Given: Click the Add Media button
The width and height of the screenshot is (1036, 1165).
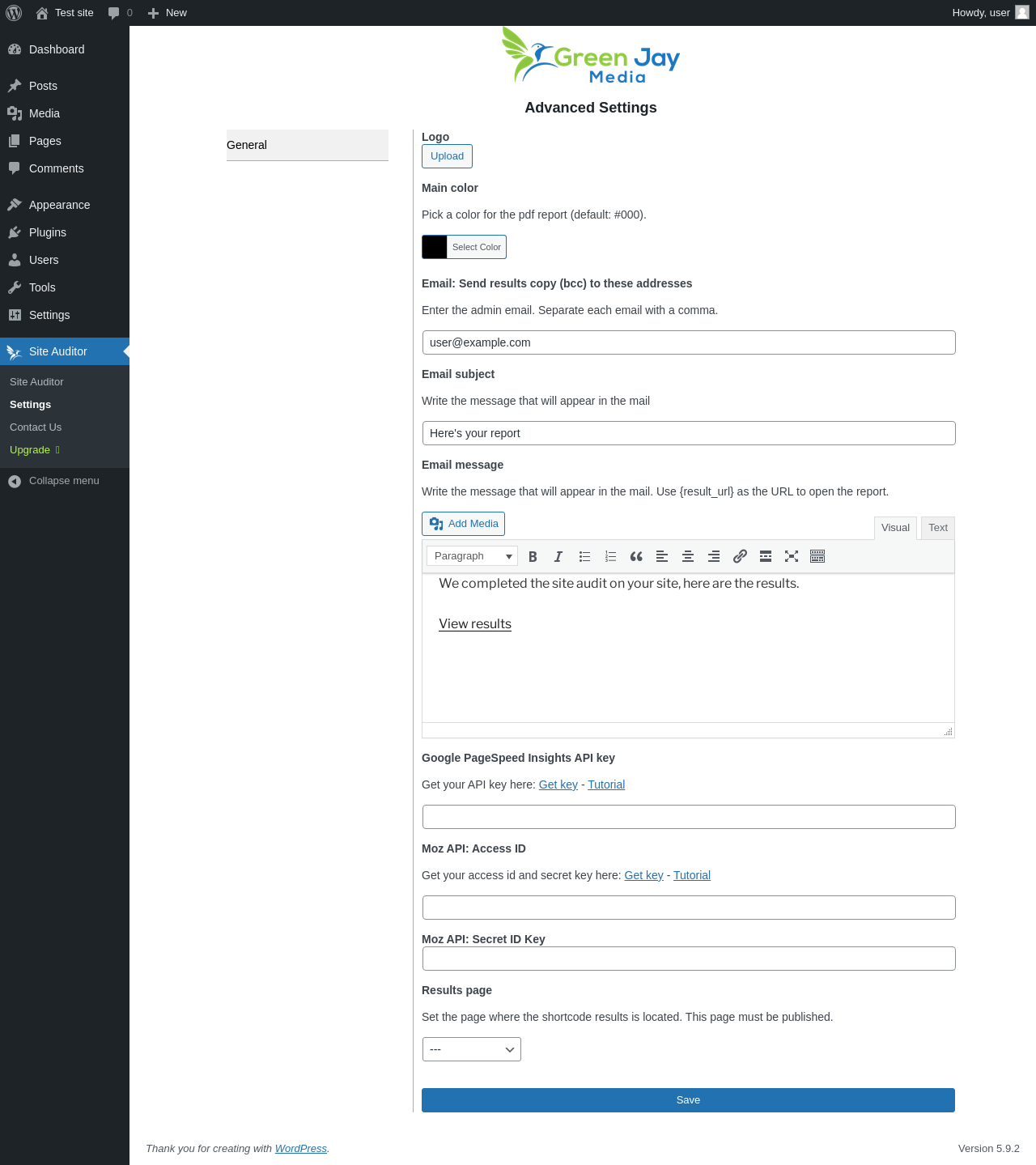Looking at the screenshot, I should [463, 524].
